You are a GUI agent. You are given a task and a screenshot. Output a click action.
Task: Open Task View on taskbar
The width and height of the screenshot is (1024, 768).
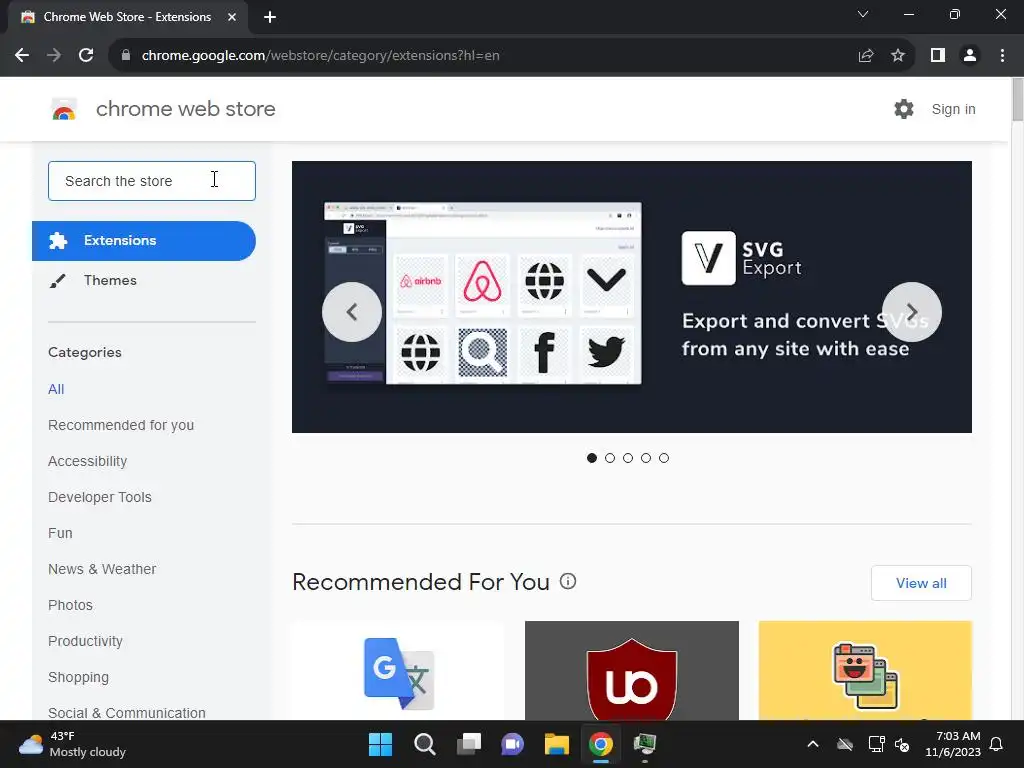pos(468,744)
